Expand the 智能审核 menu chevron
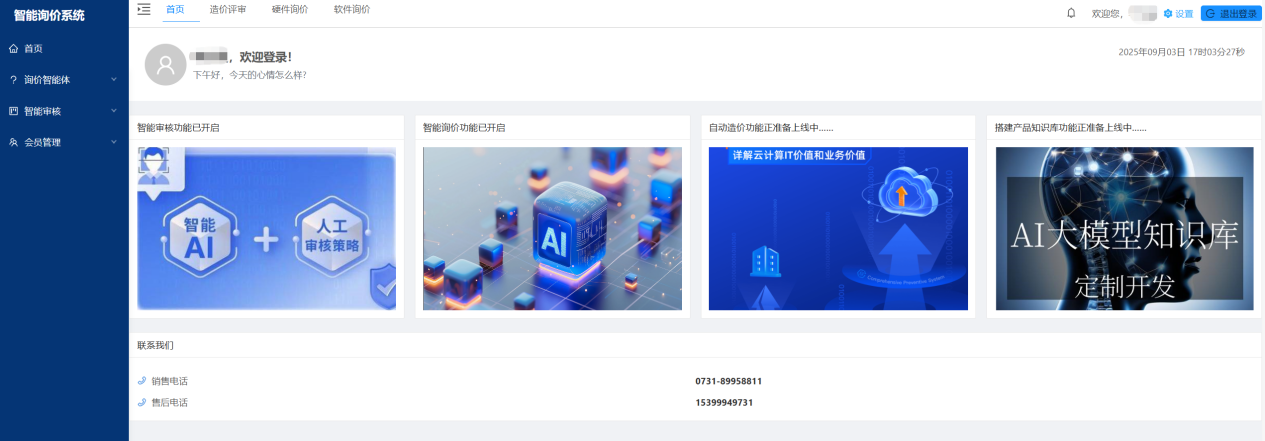The height and width of the screenshot is (441, 1265). (113, 111)
